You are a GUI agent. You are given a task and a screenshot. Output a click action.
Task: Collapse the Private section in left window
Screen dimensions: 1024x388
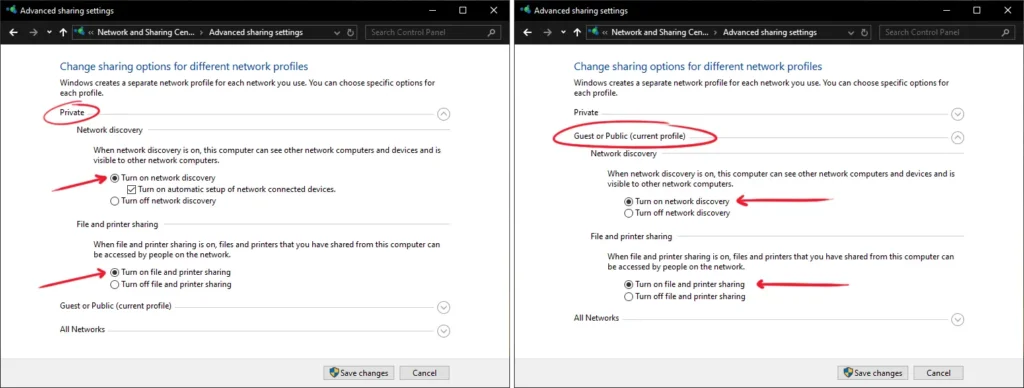pyautogui.click(x=443, y=114)
